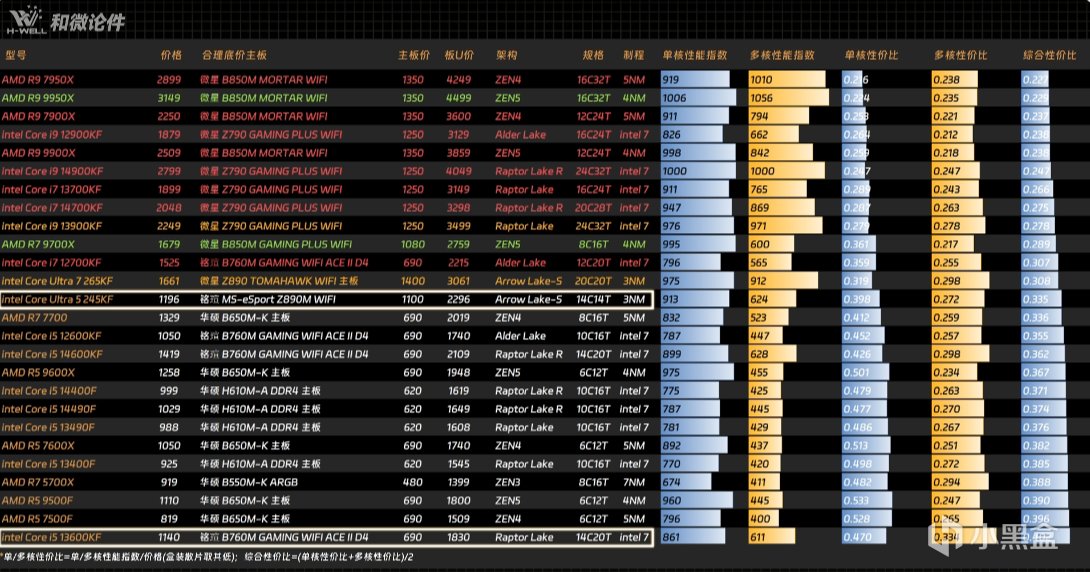
Task: Click the AMD R5 7600X model name
Action: pos(38,446)
